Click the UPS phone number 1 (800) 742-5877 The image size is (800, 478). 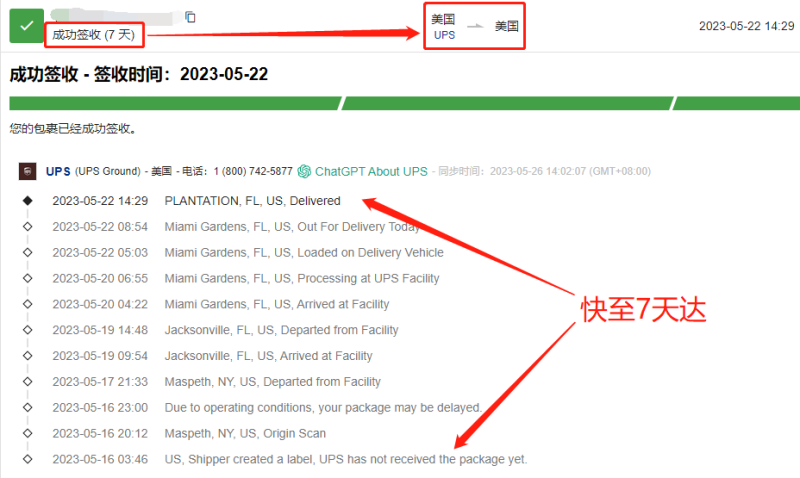coord(253,171)
